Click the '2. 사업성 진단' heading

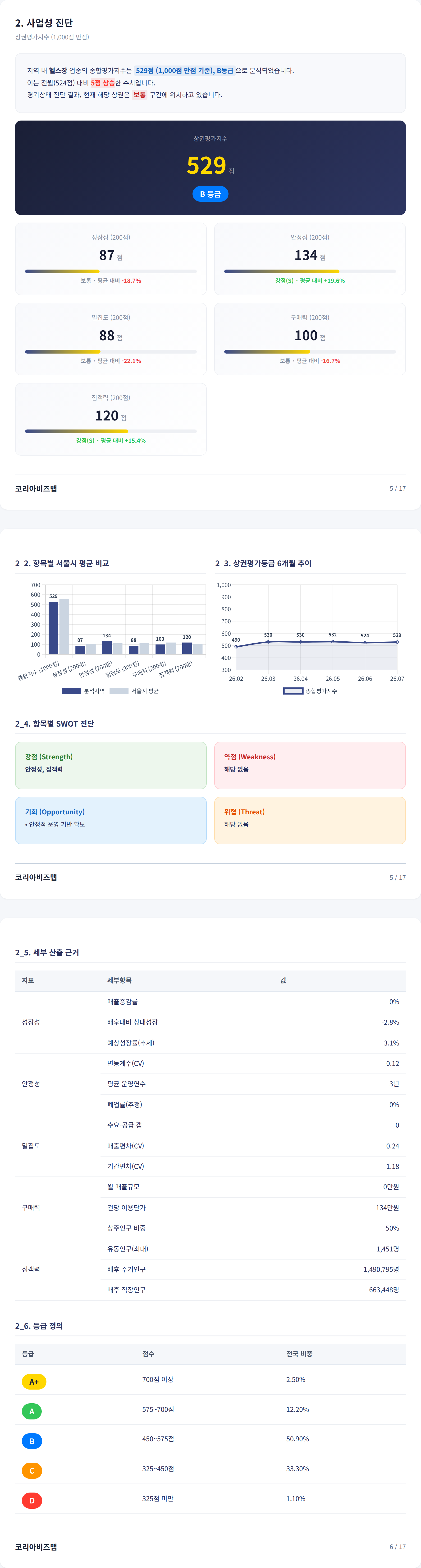tap(44, 23)
